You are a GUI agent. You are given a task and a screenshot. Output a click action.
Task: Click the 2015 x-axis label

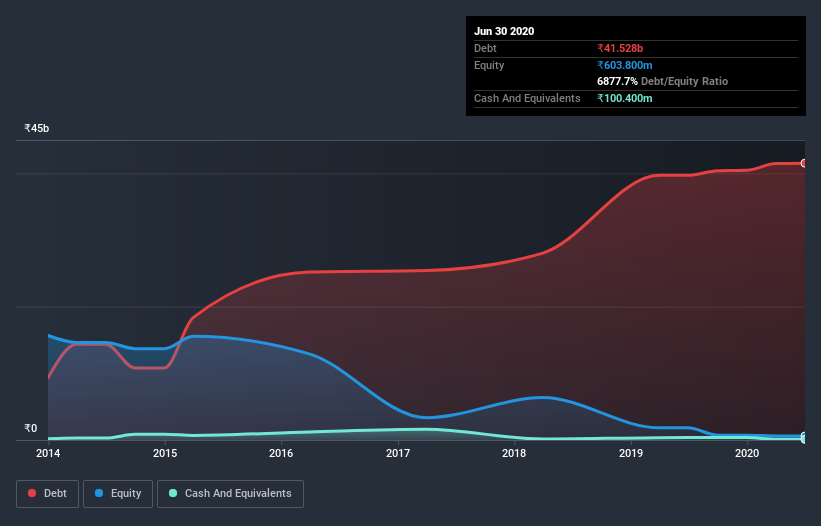pos(165,453)
